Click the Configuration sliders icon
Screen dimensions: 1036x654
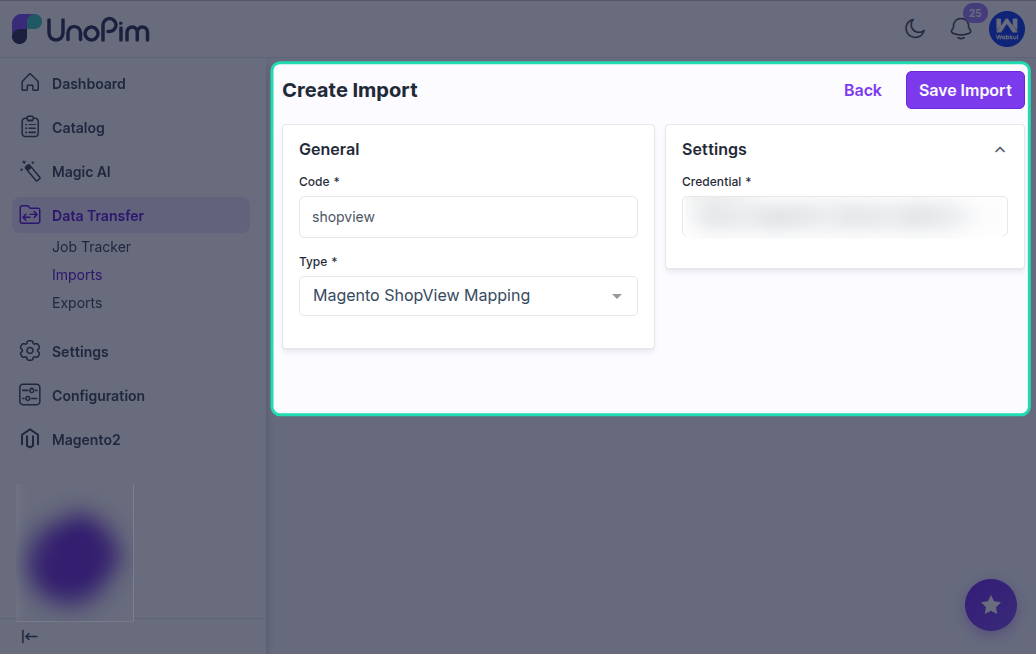click(30, 395)
